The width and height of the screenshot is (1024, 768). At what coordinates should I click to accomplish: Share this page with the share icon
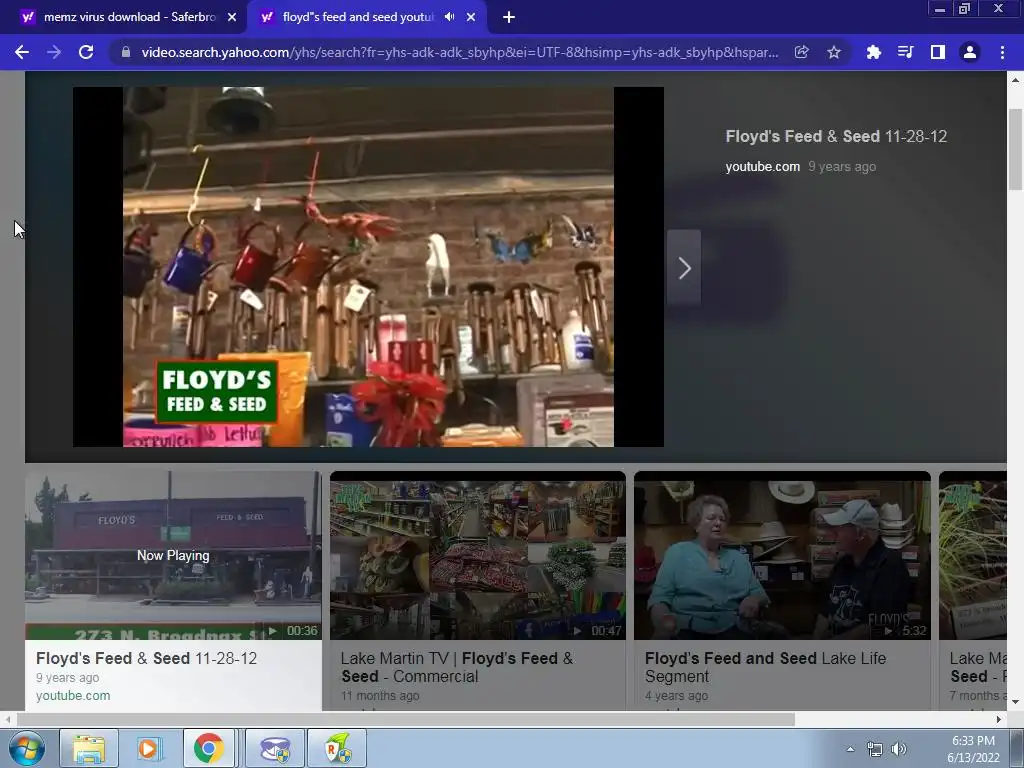click(801, 52)
